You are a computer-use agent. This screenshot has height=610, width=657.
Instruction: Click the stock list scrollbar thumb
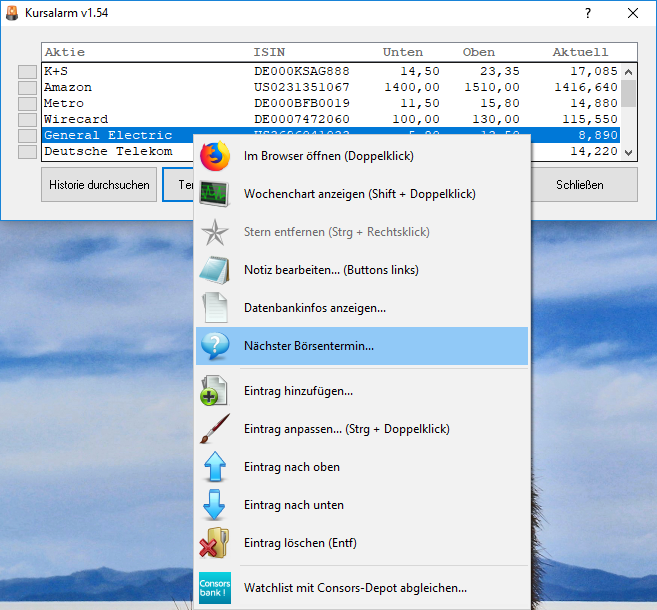click(629, 93)
